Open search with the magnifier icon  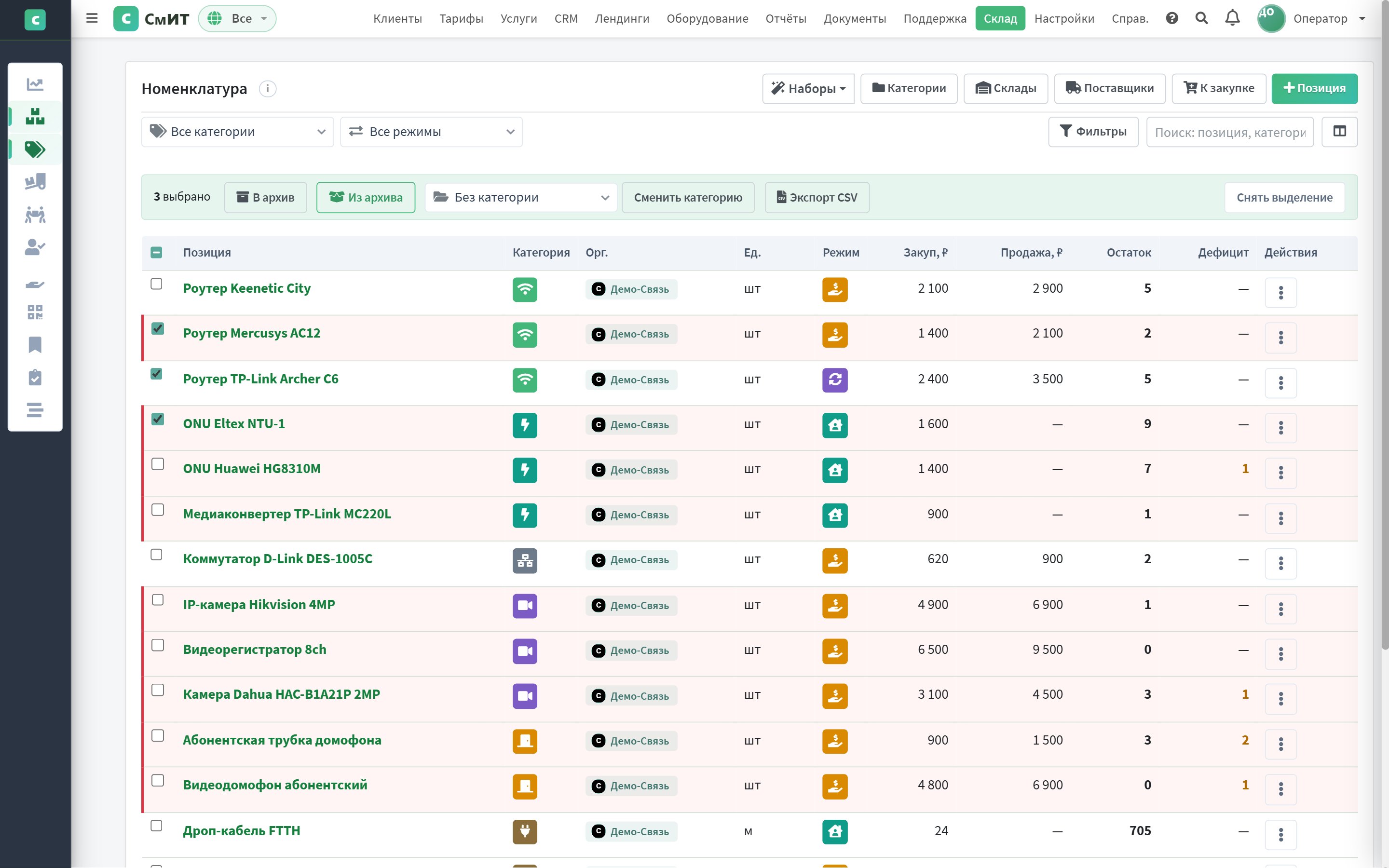click(1201, 18)
